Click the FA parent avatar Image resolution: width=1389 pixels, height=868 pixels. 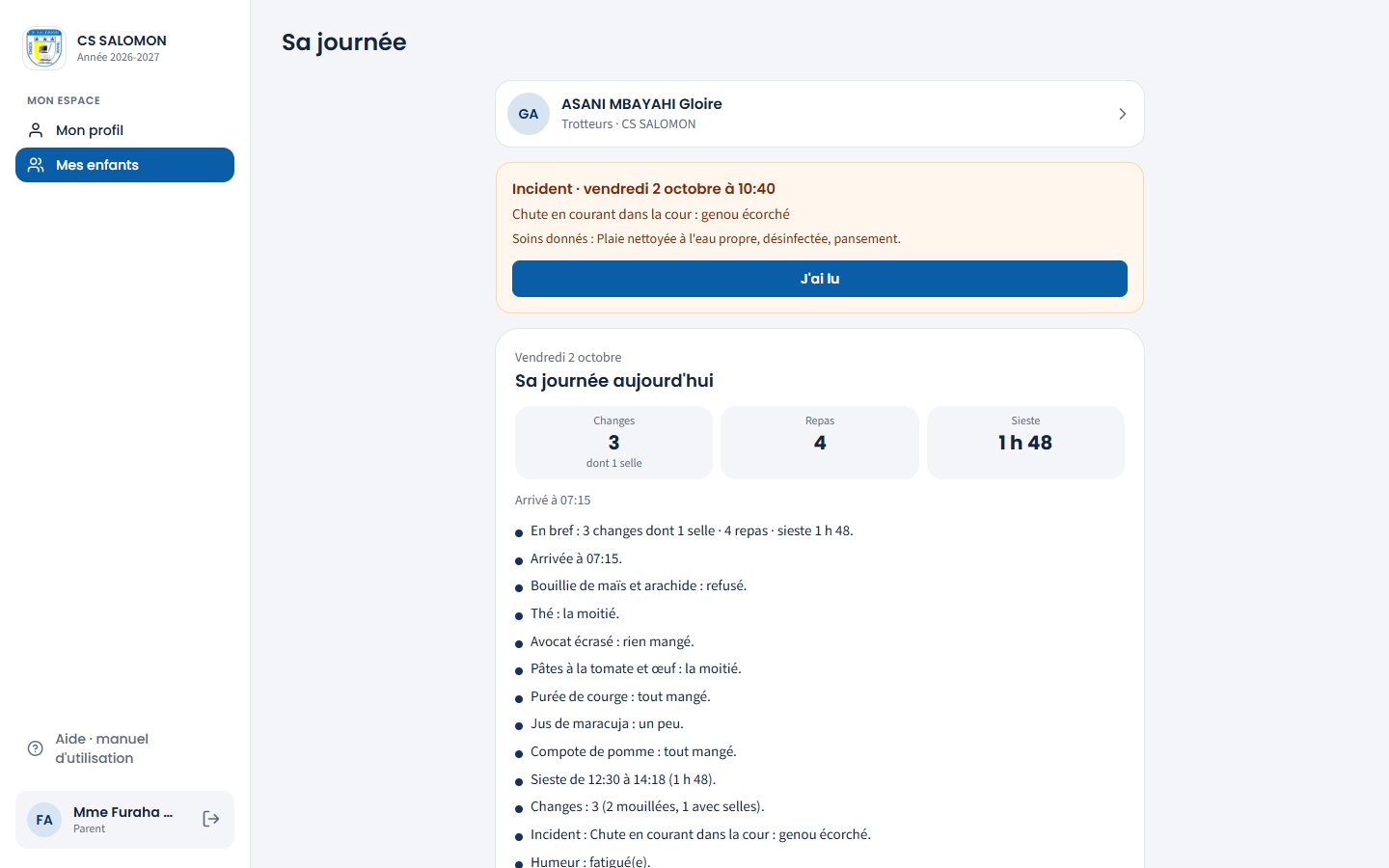(44, 820)
